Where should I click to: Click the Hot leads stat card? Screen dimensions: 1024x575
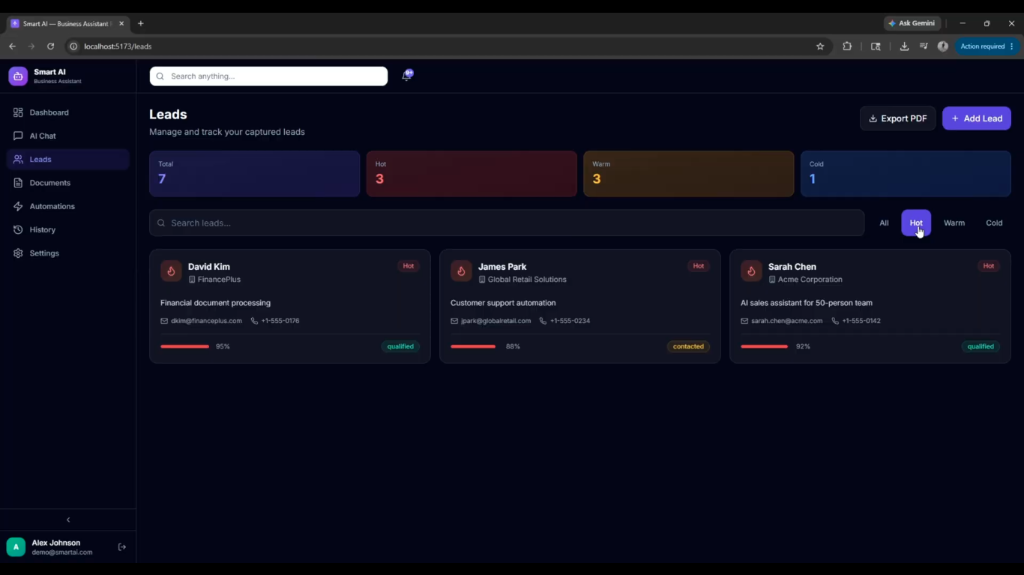click(x=472, y=174)
